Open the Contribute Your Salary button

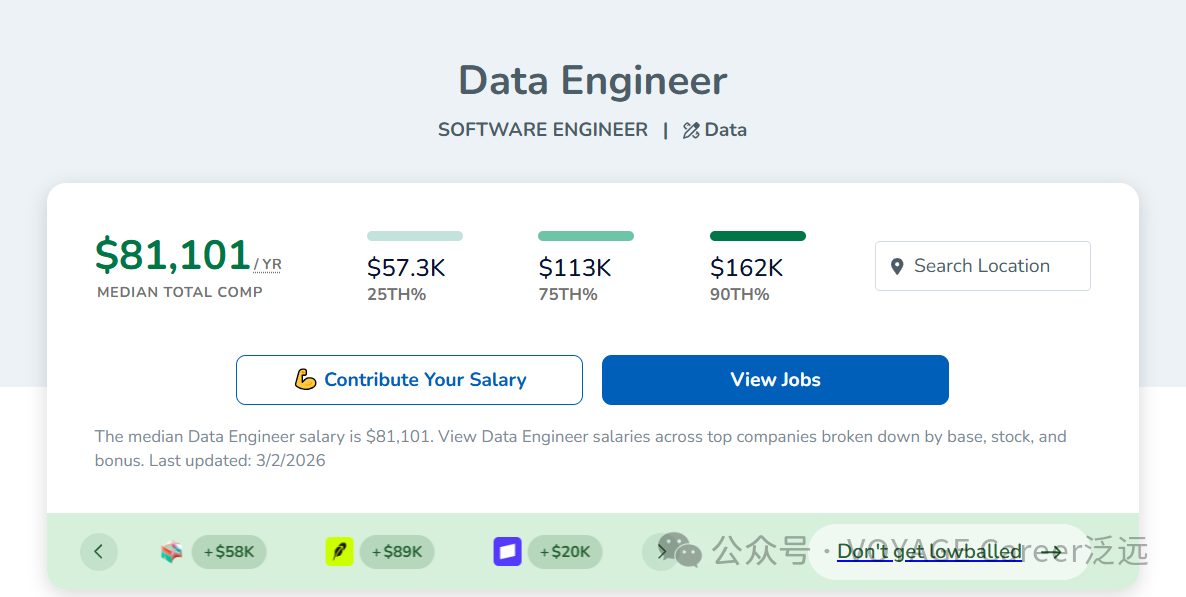[x=409, y=380]
